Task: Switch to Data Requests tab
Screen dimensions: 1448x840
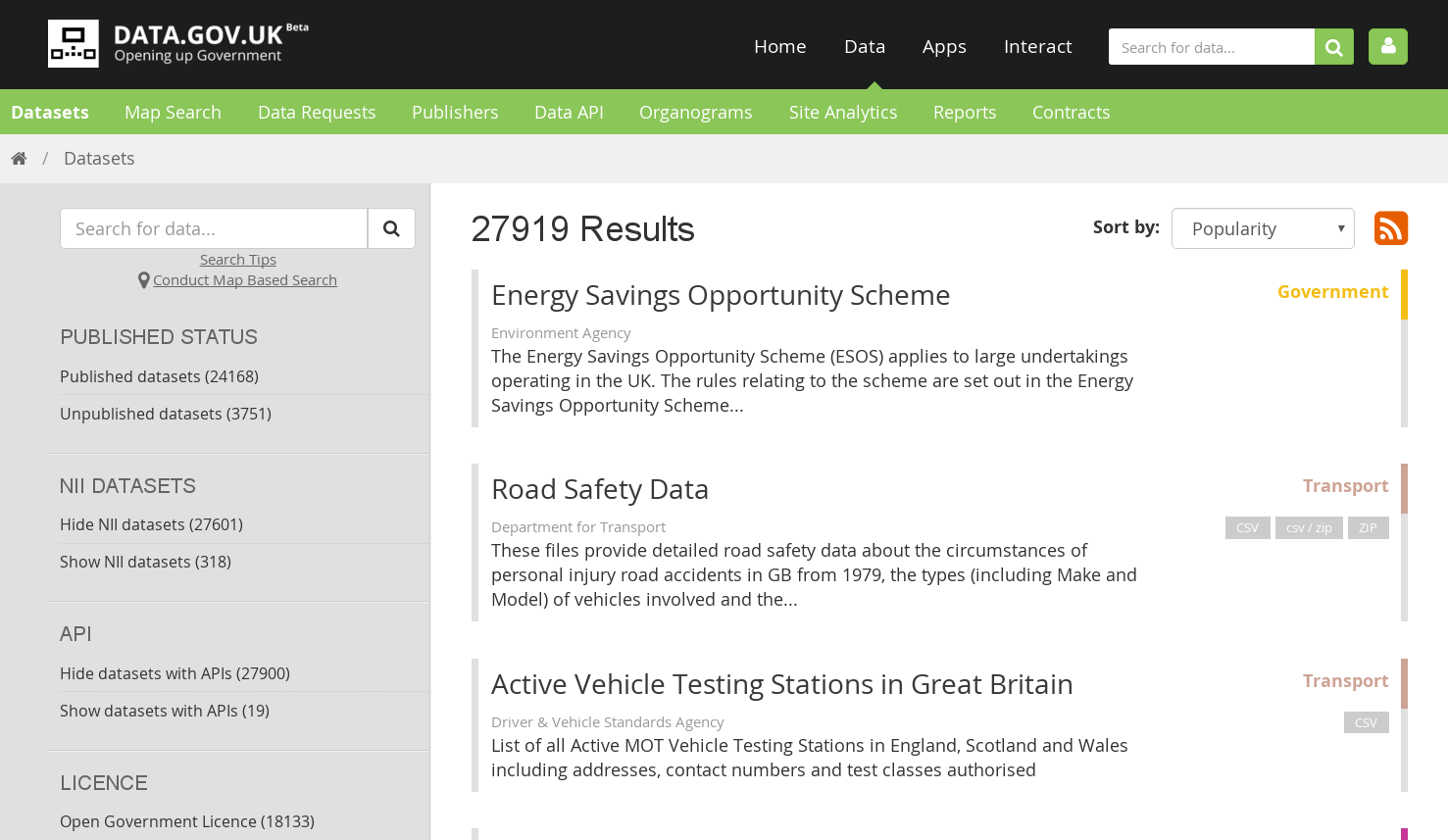Action: click(x=317, y=112)
